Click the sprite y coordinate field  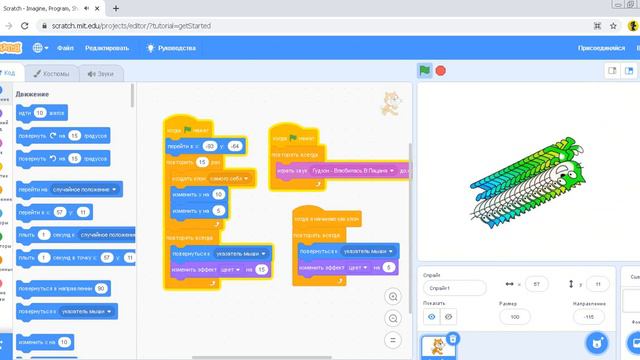tap(598, 284)
